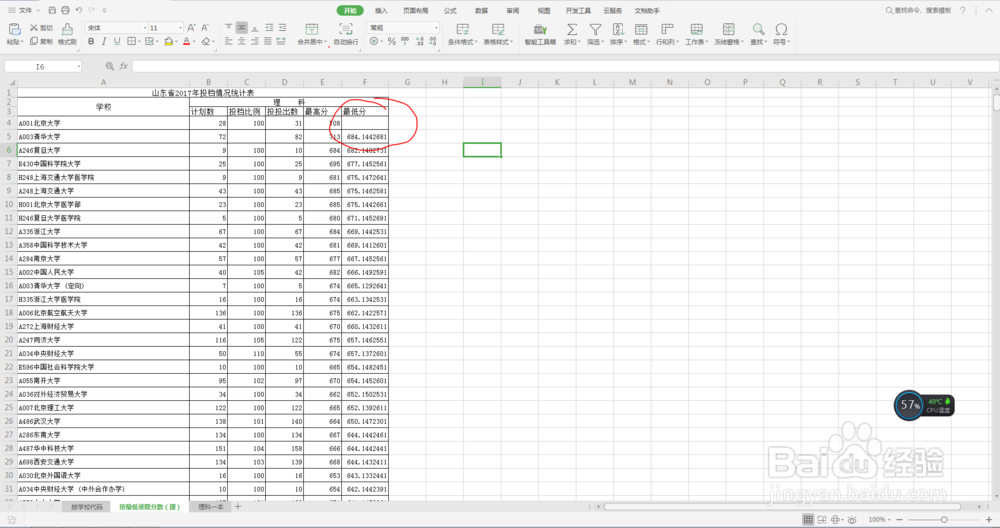Image resolution: width=1000 pixels, height=528 pixels.
Task: Activate the Format Painter (格式刷) brush
Action: (x=67, y=29)
